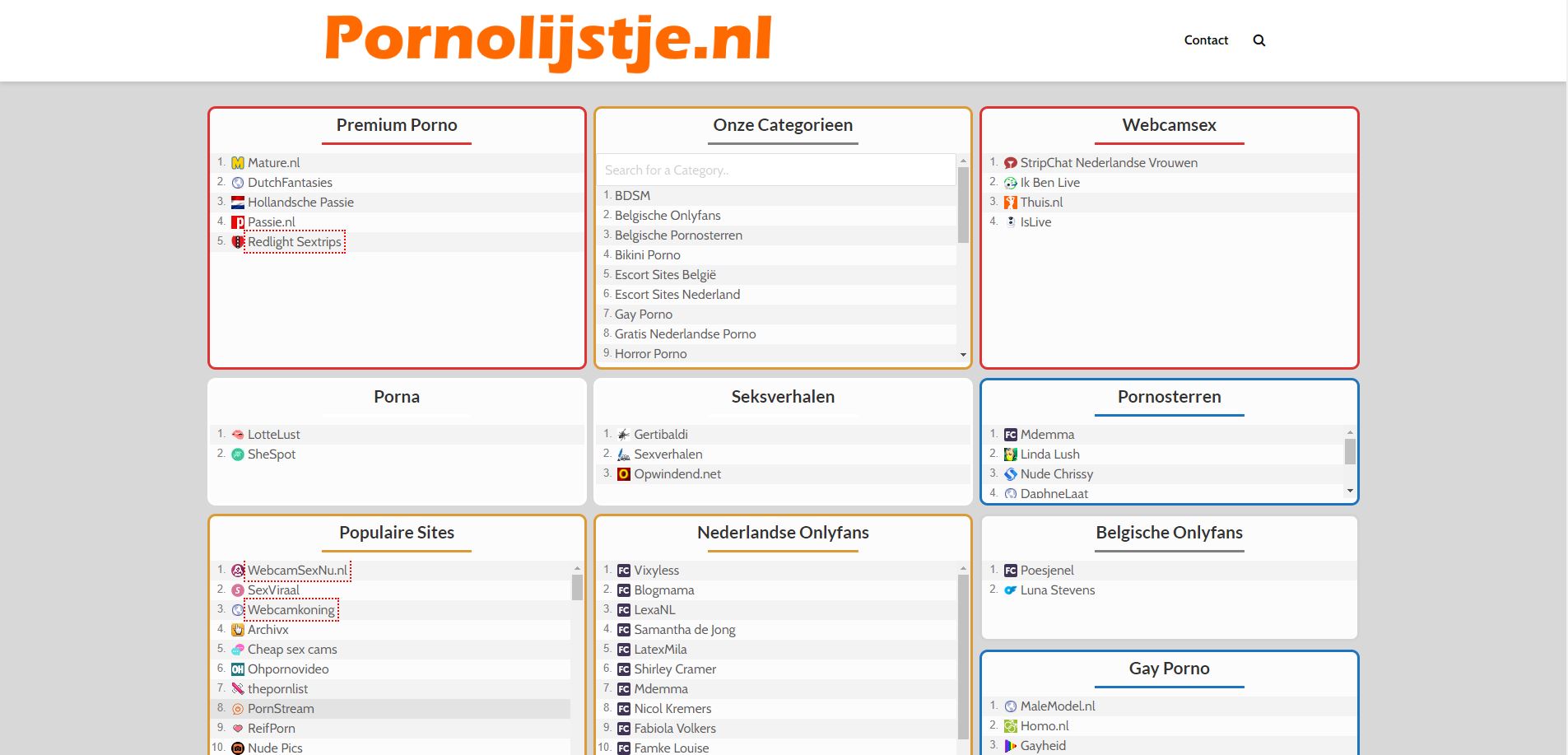Click the Nederlandse Onlyfans scrollbar thumb
The height and width of the screenshot is (755, 1568).
point(963,656)
